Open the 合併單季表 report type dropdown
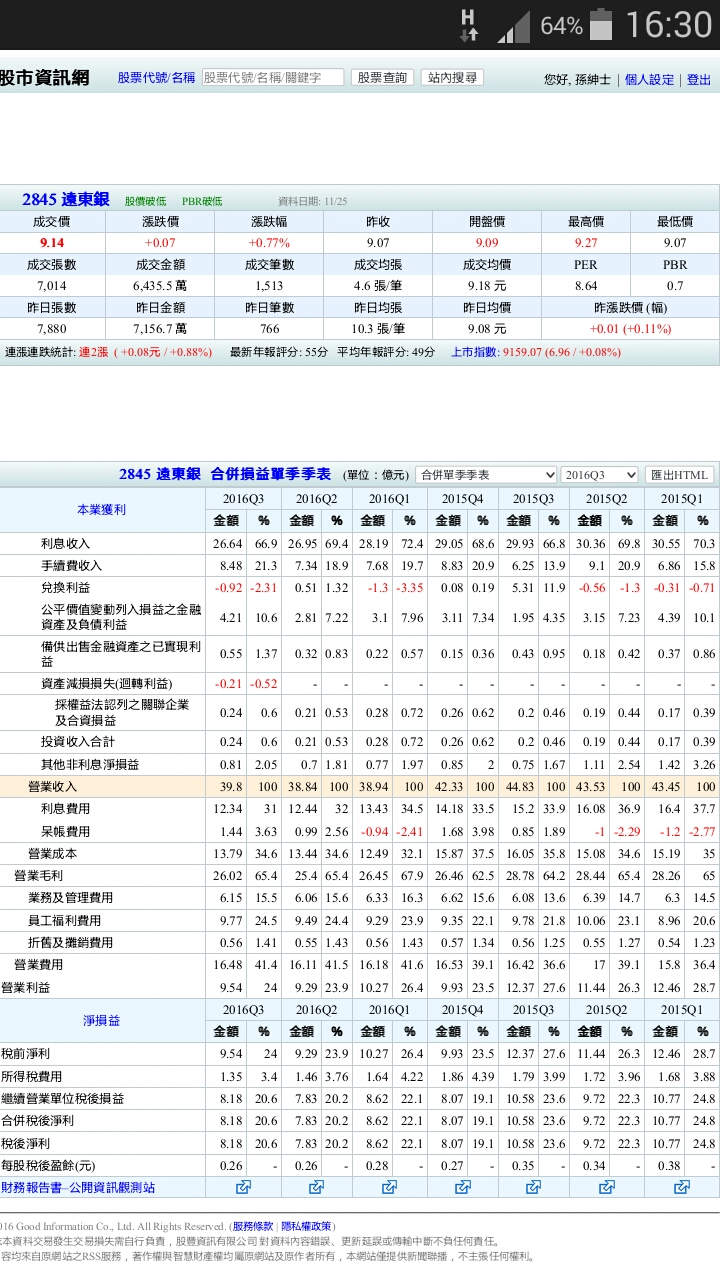Image resolution: width=720 pixels, height=1280 pixels. (x=486, y=475)
